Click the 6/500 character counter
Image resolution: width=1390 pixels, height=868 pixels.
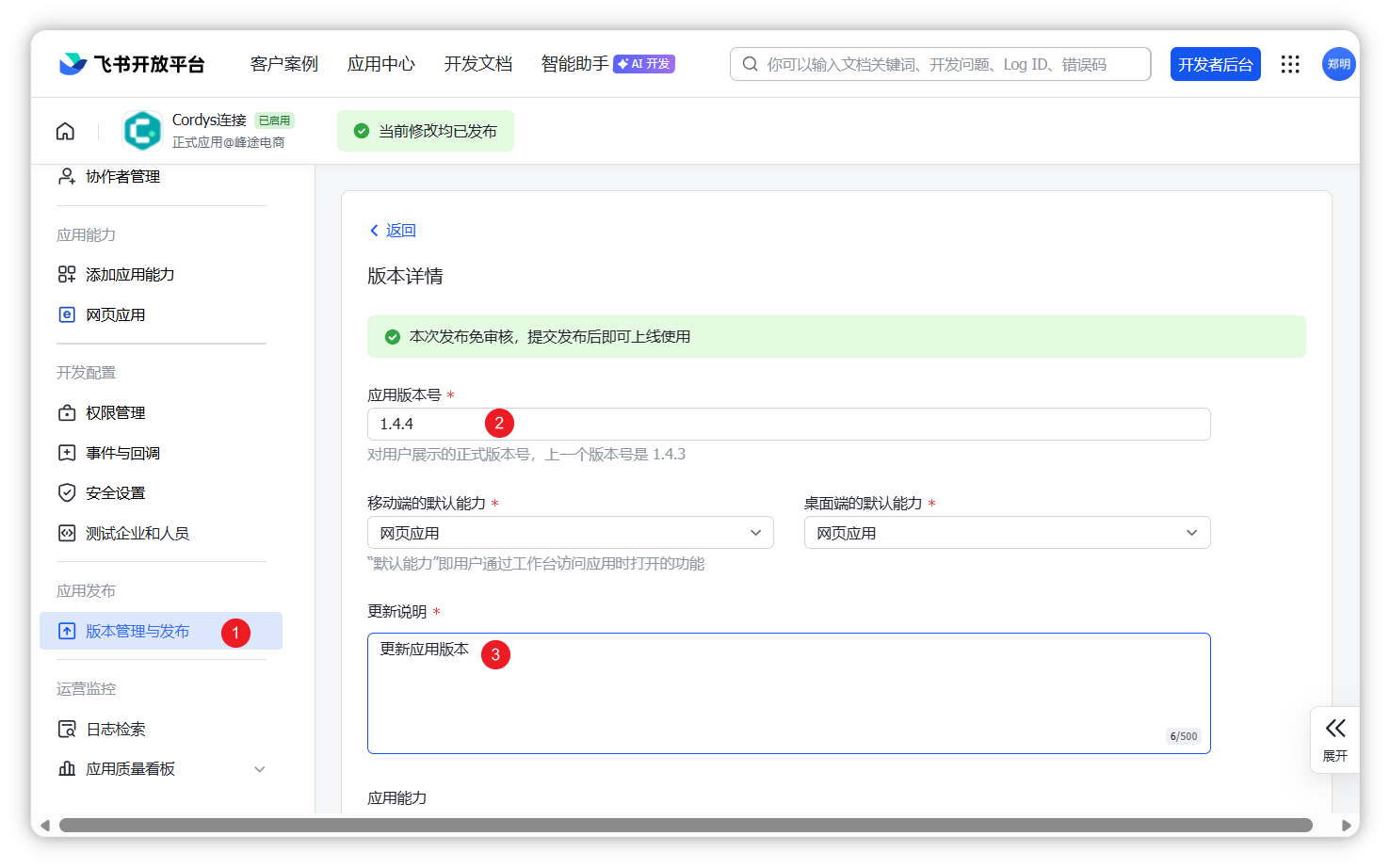pyautogui.click(x=1184, y=736)
